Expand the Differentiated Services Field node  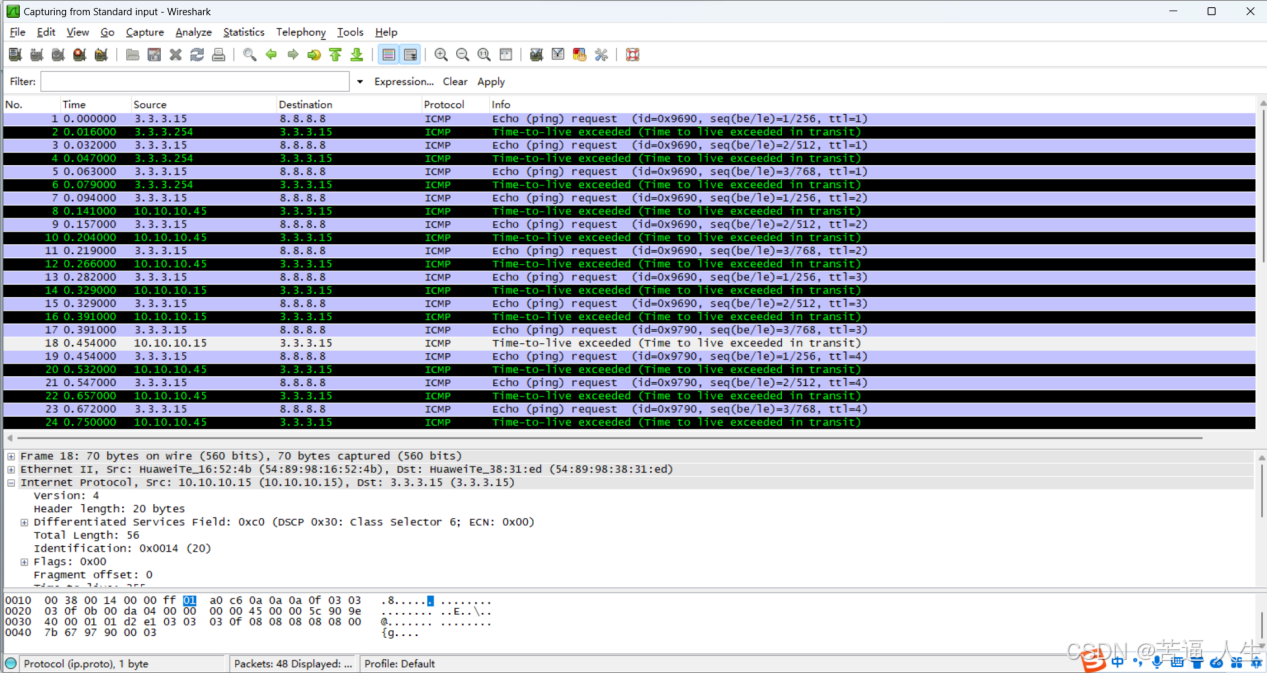(x=24, y=522)
